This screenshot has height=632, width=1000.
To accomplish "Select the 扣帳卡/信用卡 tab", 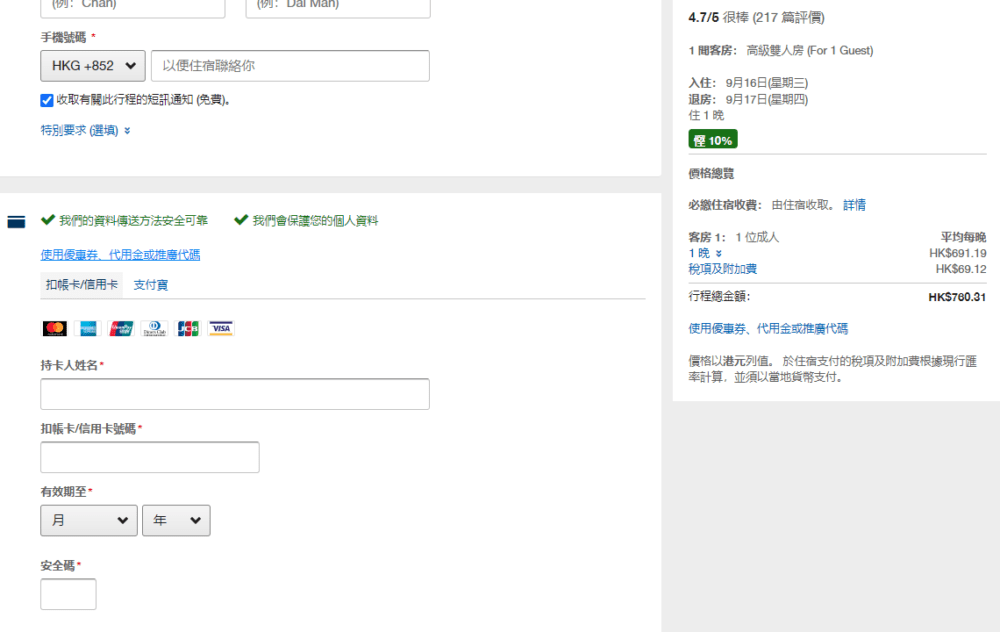I will pos(80,284).
